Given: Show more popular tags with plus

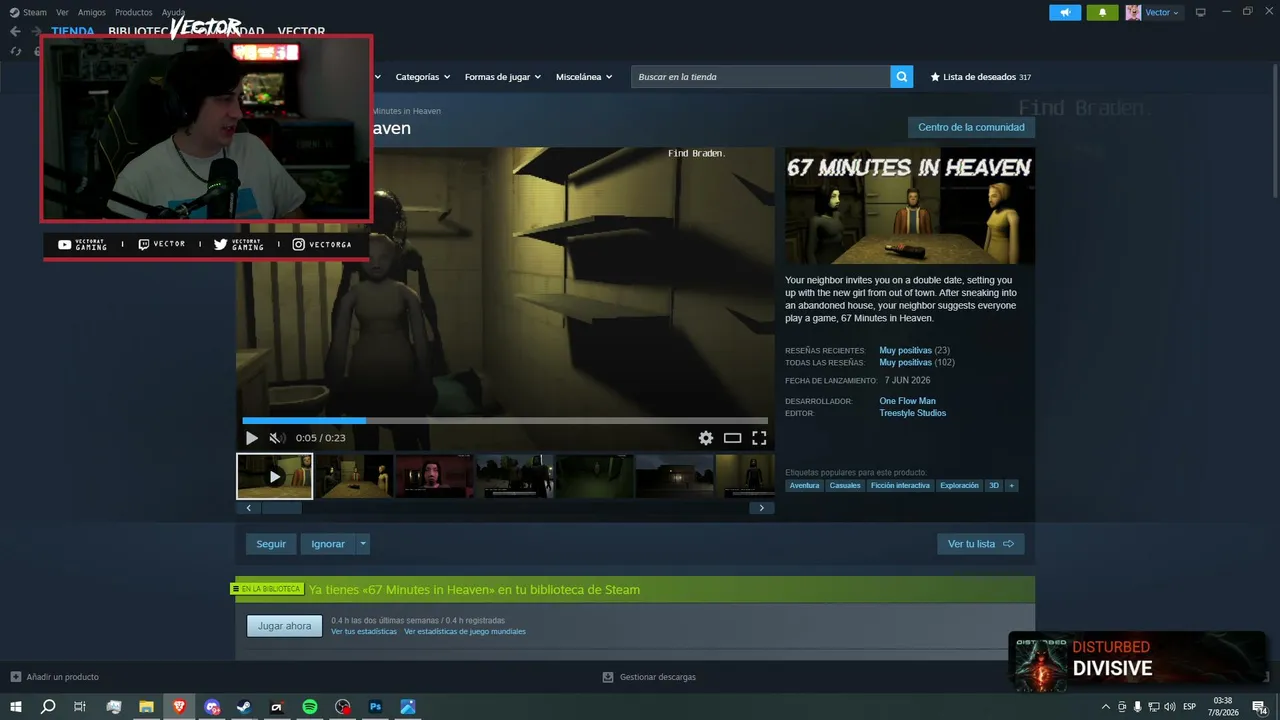Looking at the screenshot, I should [1011, 486].
